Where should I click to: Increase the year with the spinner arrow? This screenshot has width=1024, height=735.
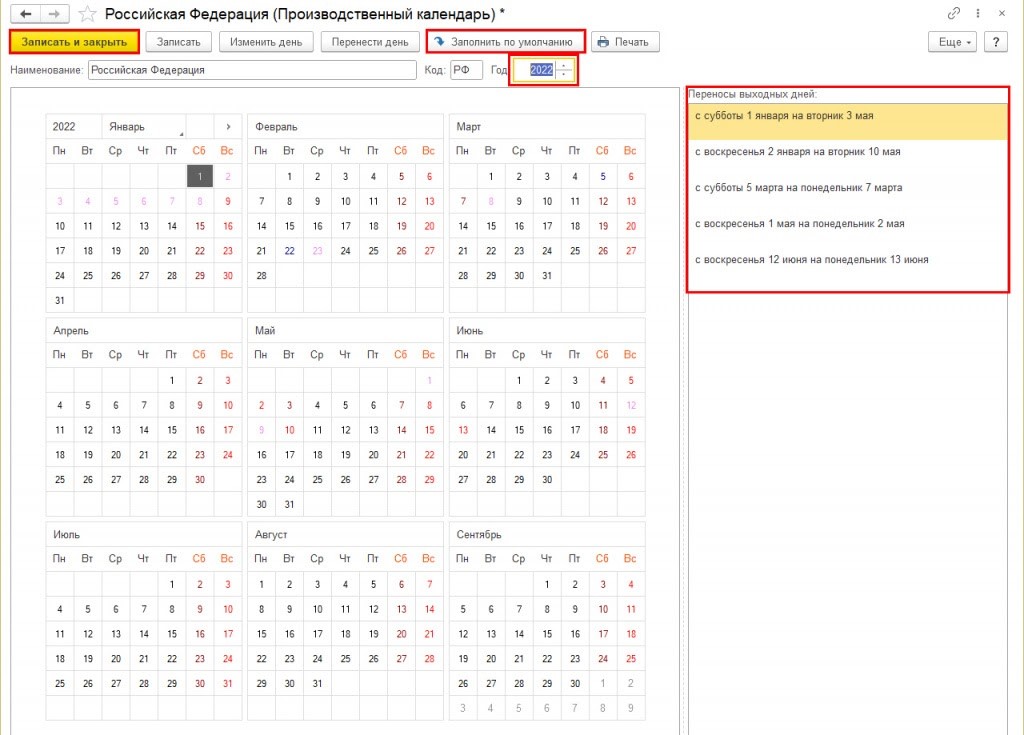click(x=565, y=66)
